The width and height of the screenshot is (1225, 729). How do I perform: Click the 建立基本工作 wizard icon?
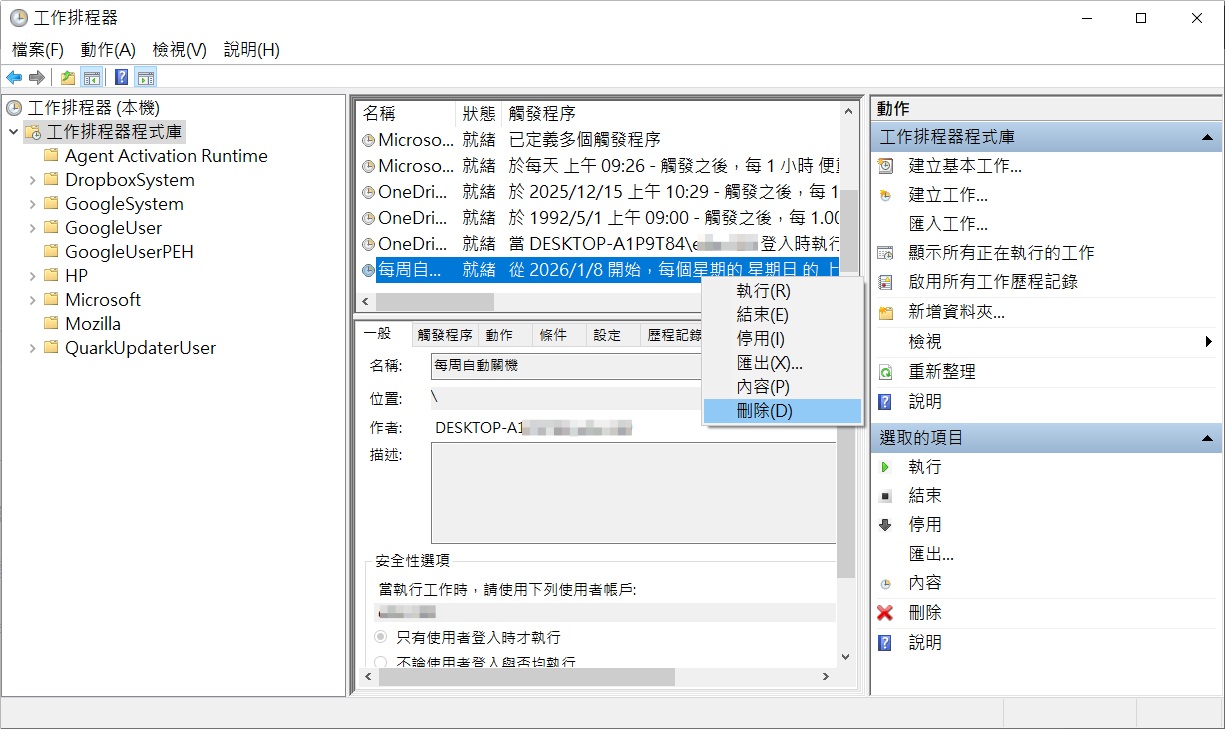885,166
